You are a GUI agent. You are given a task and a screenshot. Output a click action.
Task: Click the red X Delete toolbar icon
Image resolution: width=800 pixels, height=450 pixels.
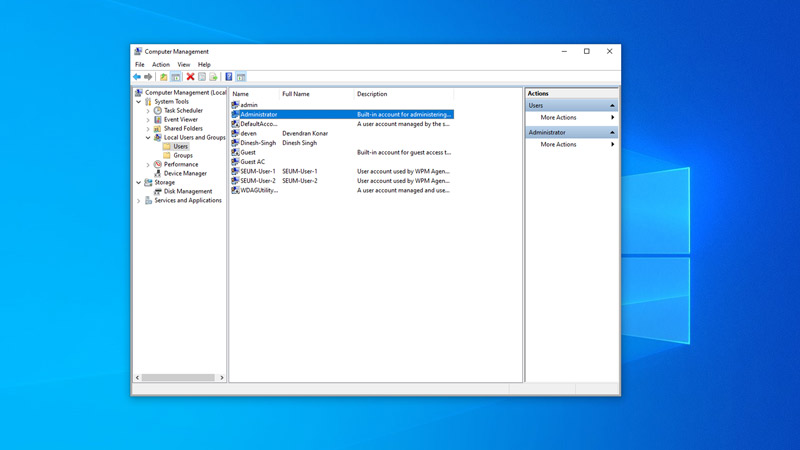(x=190, y=77)
